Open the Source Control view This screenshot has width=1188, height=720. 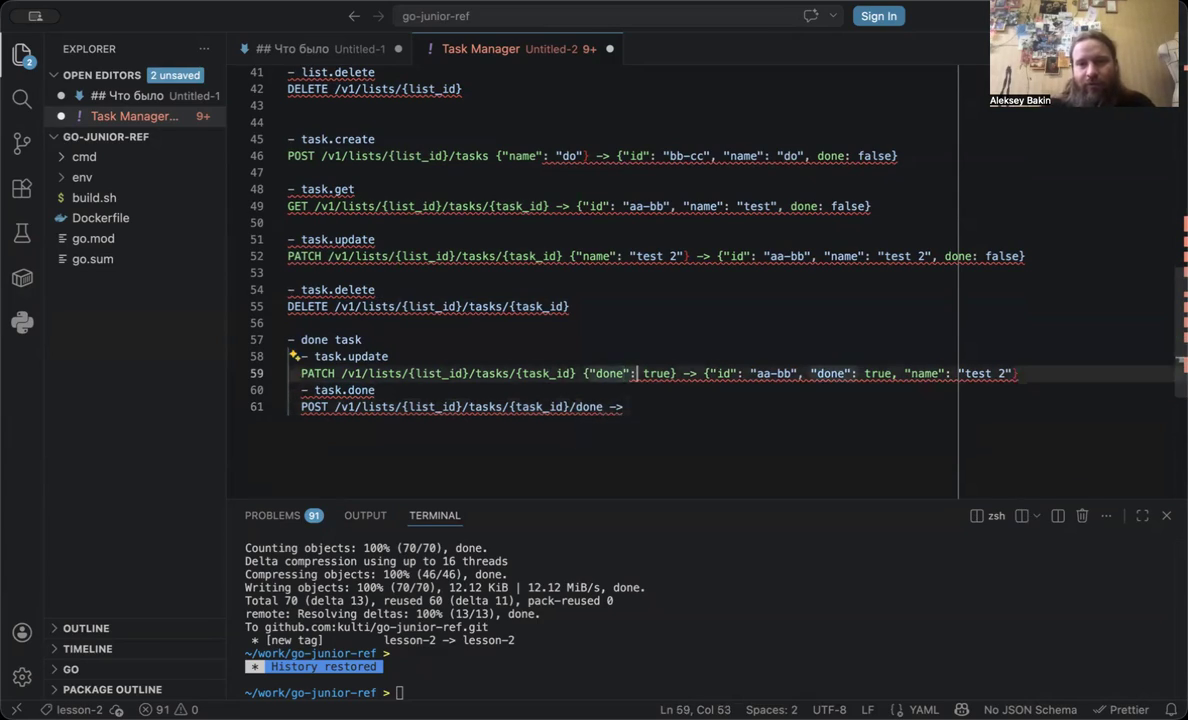22,144
